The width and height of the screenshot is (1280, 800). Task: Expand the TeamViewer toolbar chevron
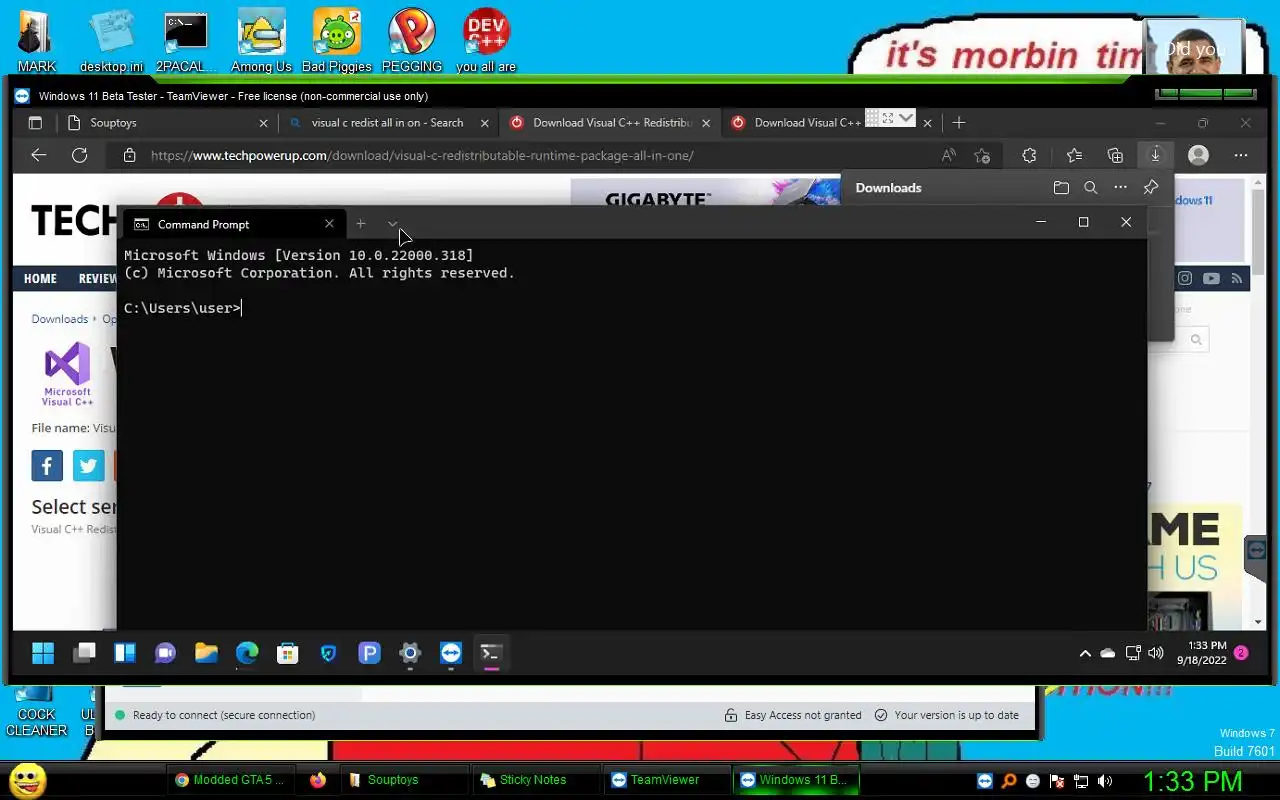[906, 118]
